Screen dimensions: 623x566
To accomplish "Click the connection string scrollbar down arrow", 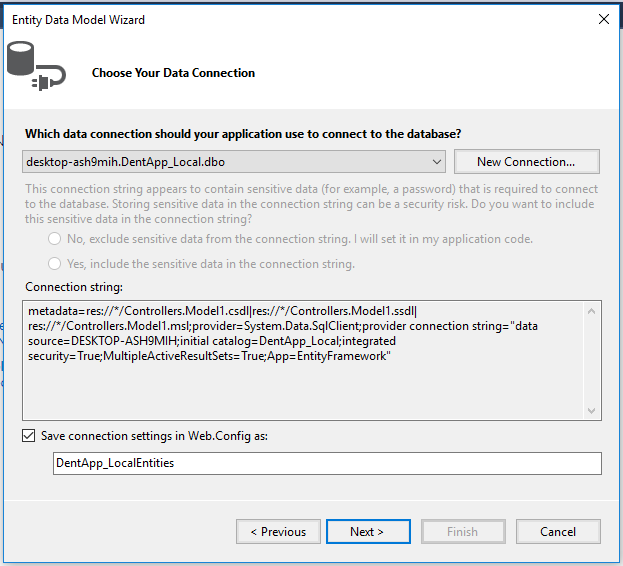I will (592, 410).
